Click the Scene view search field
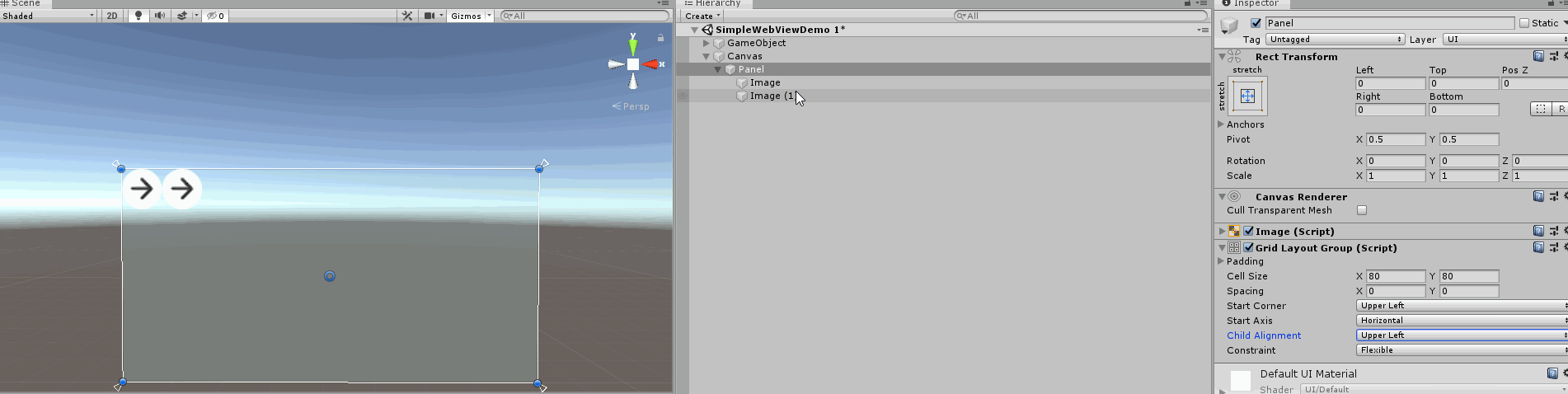Image resolution: width=1568 pixels, height=394 pixels. click(x=584, y=16)
